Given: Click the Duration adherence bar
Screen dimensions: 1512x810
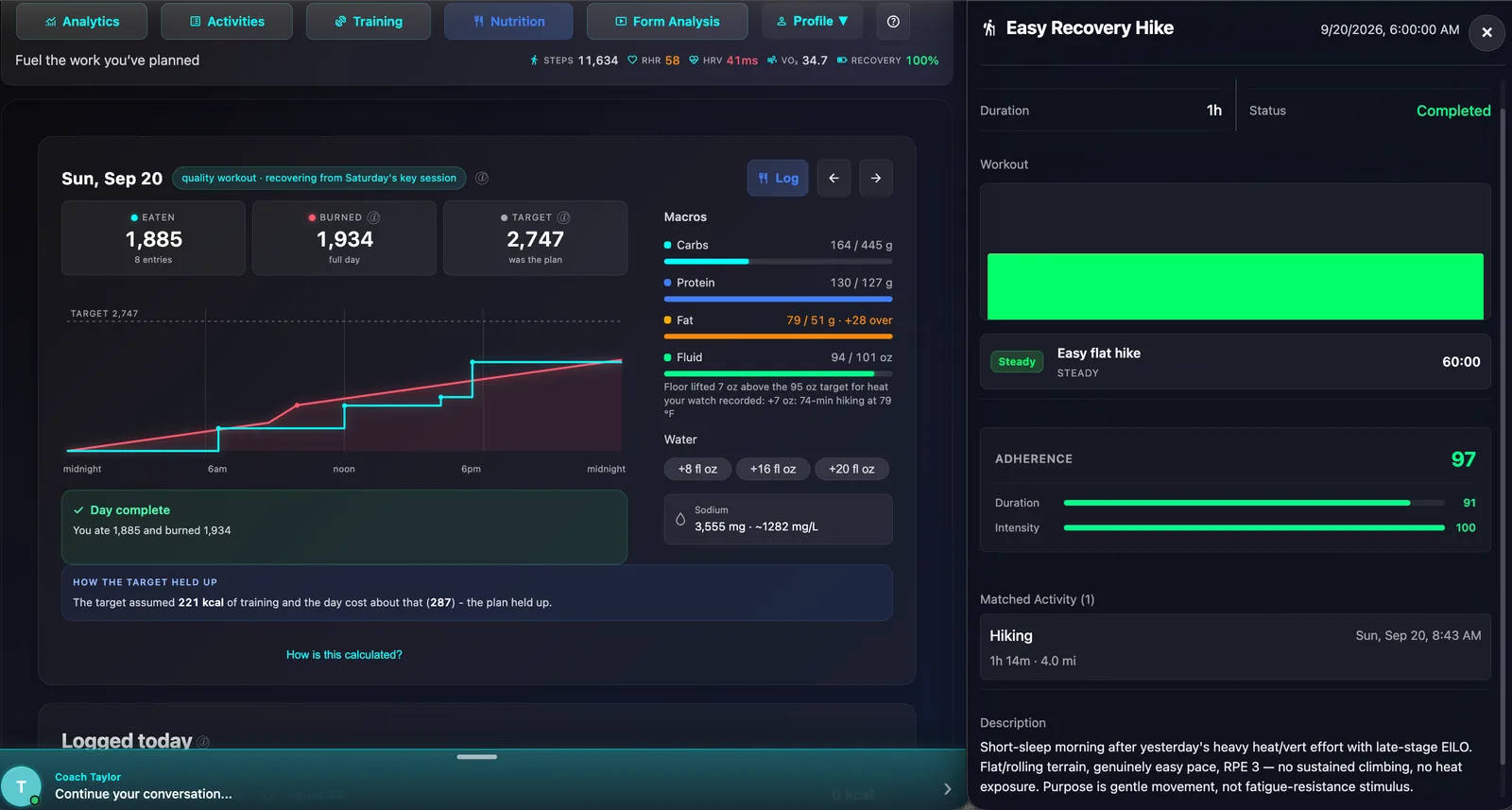Looking at the screenshot, I should [x=1254, y=503].
